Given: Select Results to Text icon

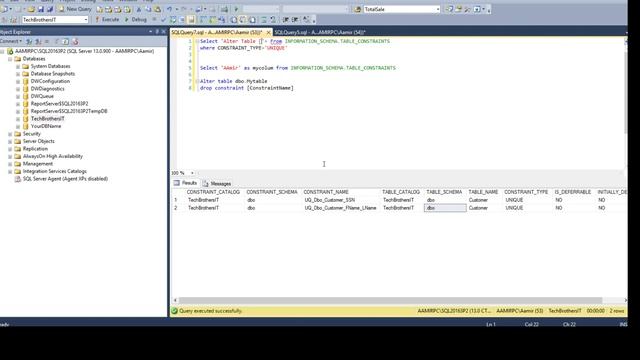Looking at the screenshot, I should (234, 19).
